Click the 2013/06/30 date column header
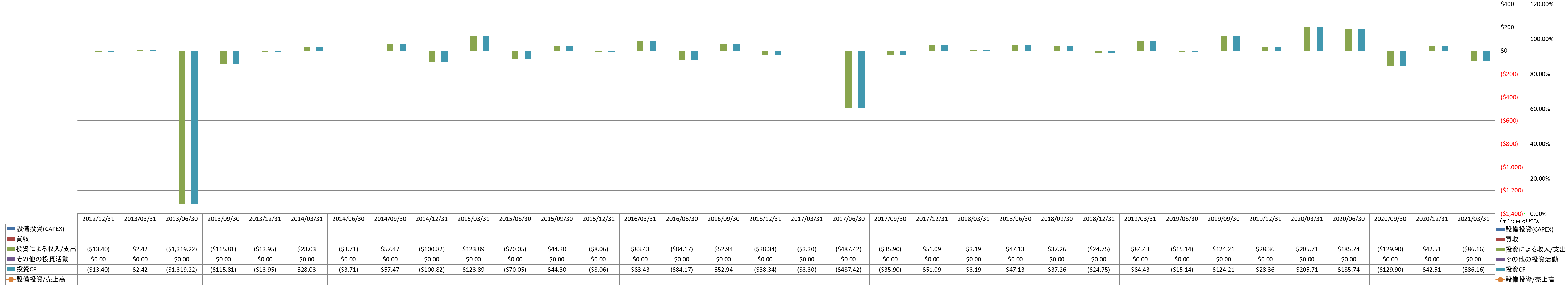This screenshot has width=1568, height=285. point(181,219)
